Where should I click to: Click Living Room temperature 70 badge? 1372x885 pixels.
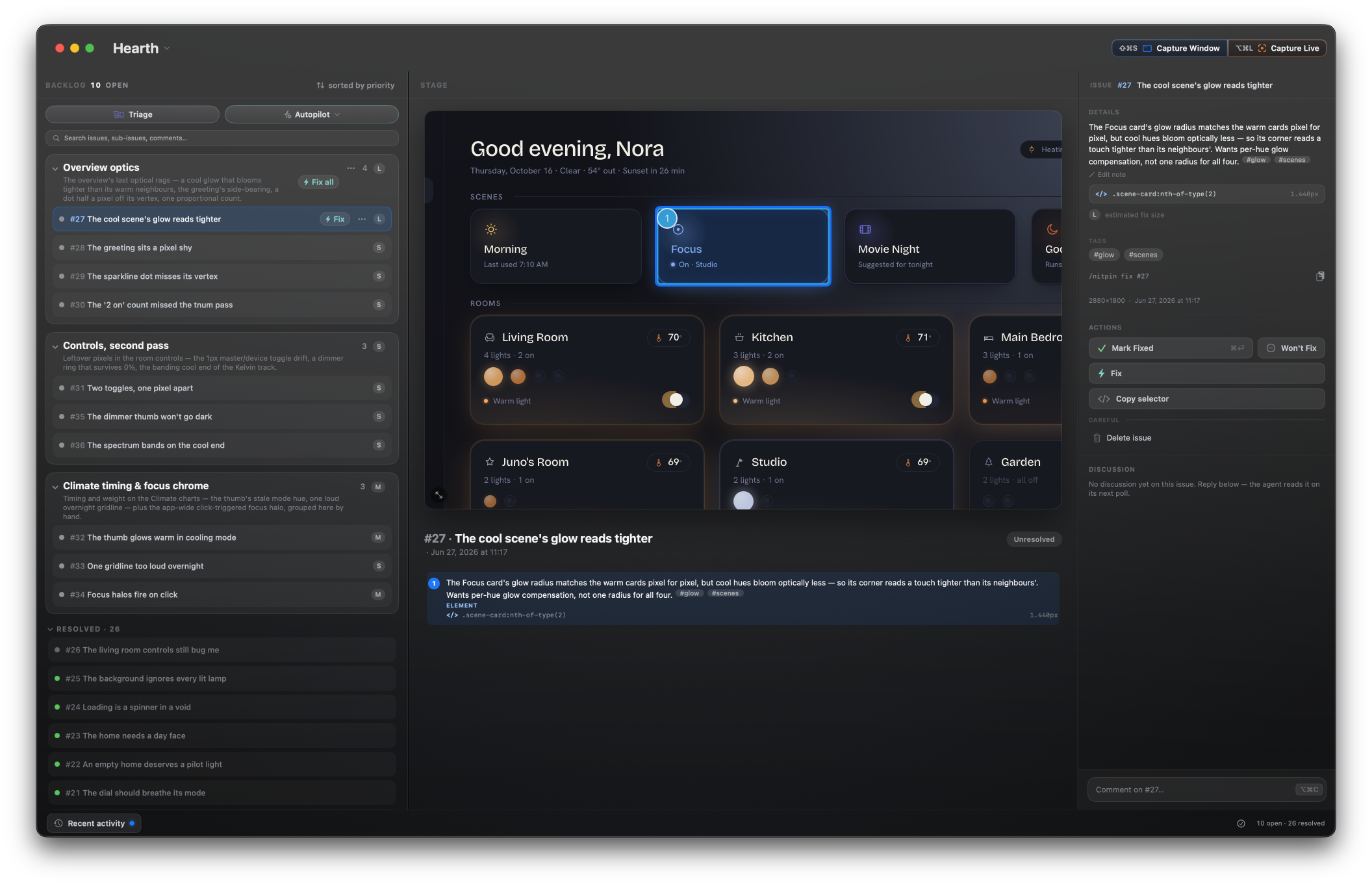(668, 337)
